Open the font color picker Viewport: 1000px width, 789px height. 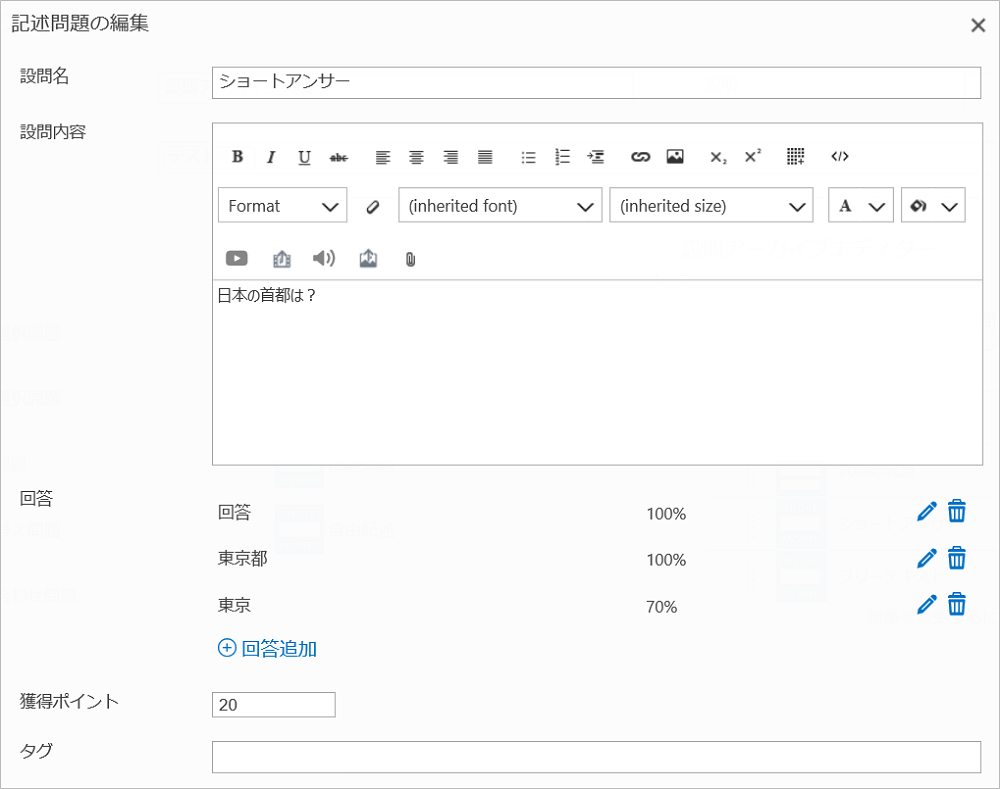click(860, 206)
